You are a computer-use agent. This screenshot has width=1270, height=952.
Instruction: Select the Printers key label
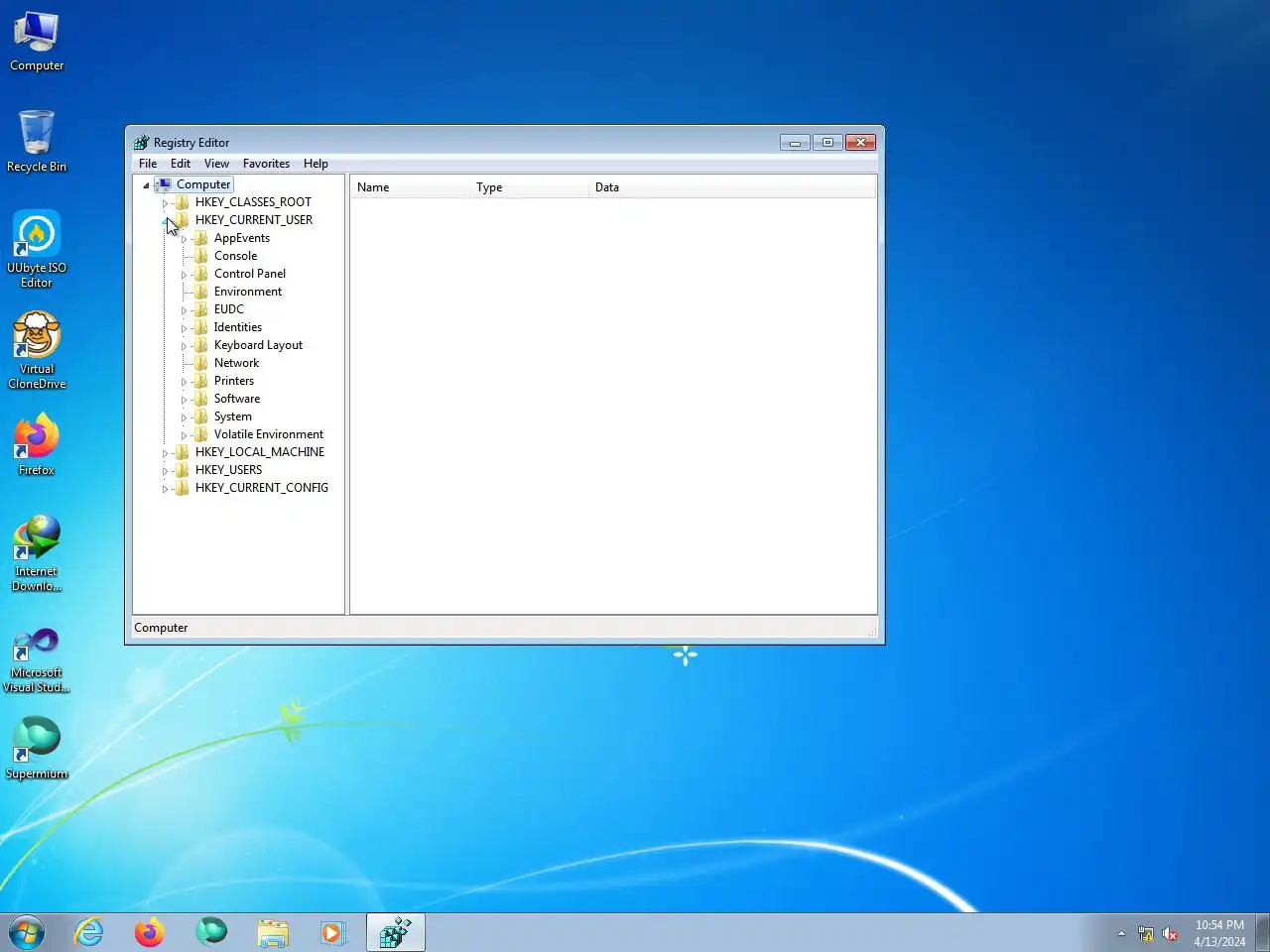[x=234, y=381]
